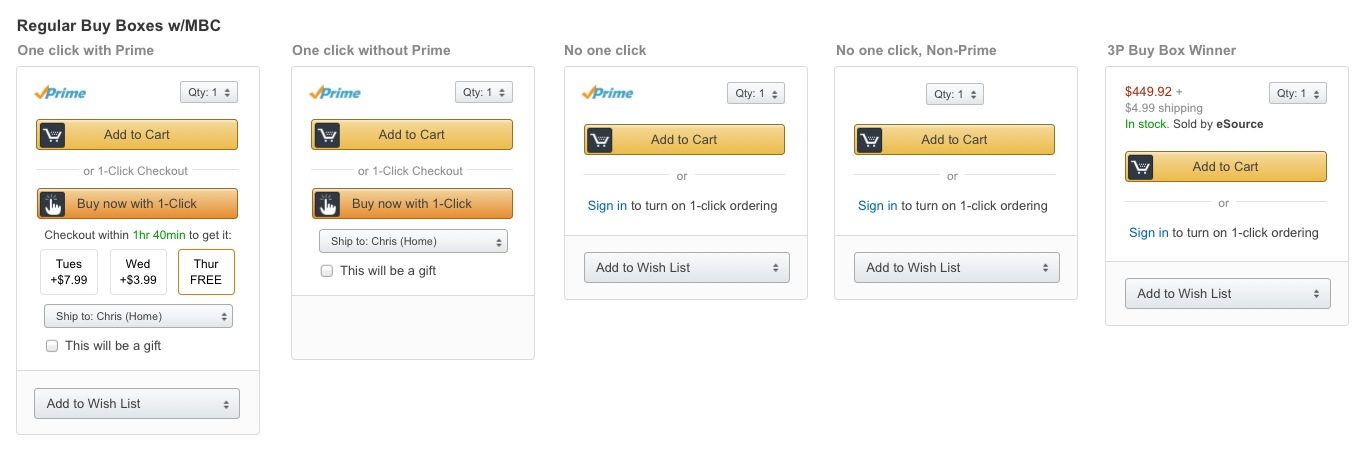Image resolution: width=1371 pixels, height=468 pixels.
Task: Click the 1-Click hand icon in first box
Action: pos(53,204)
